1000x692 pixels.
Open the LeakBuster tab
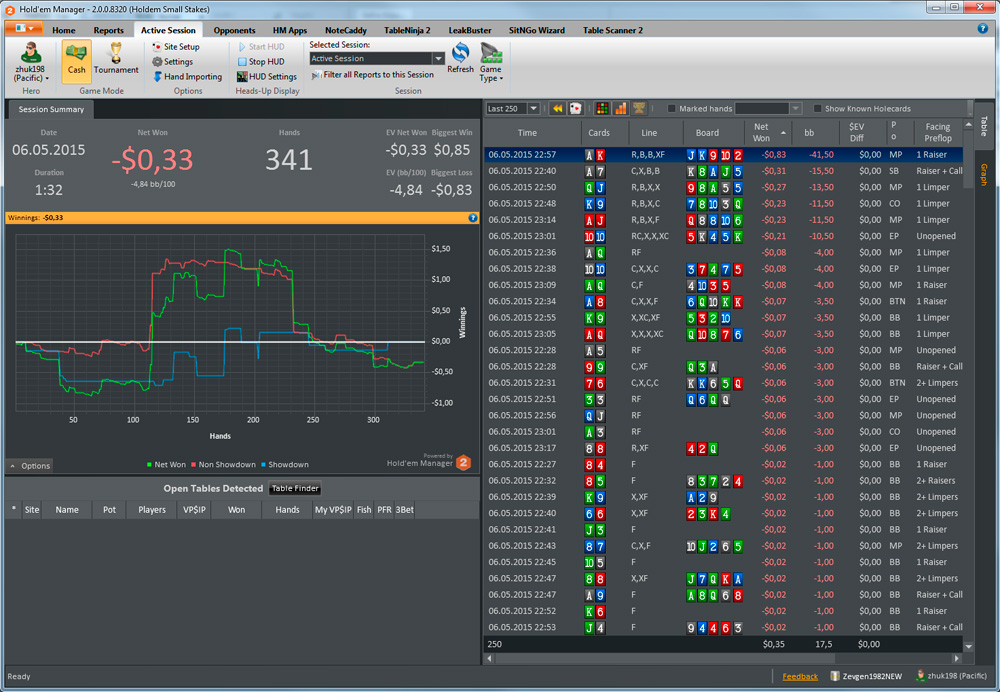(x=470, y=30)
